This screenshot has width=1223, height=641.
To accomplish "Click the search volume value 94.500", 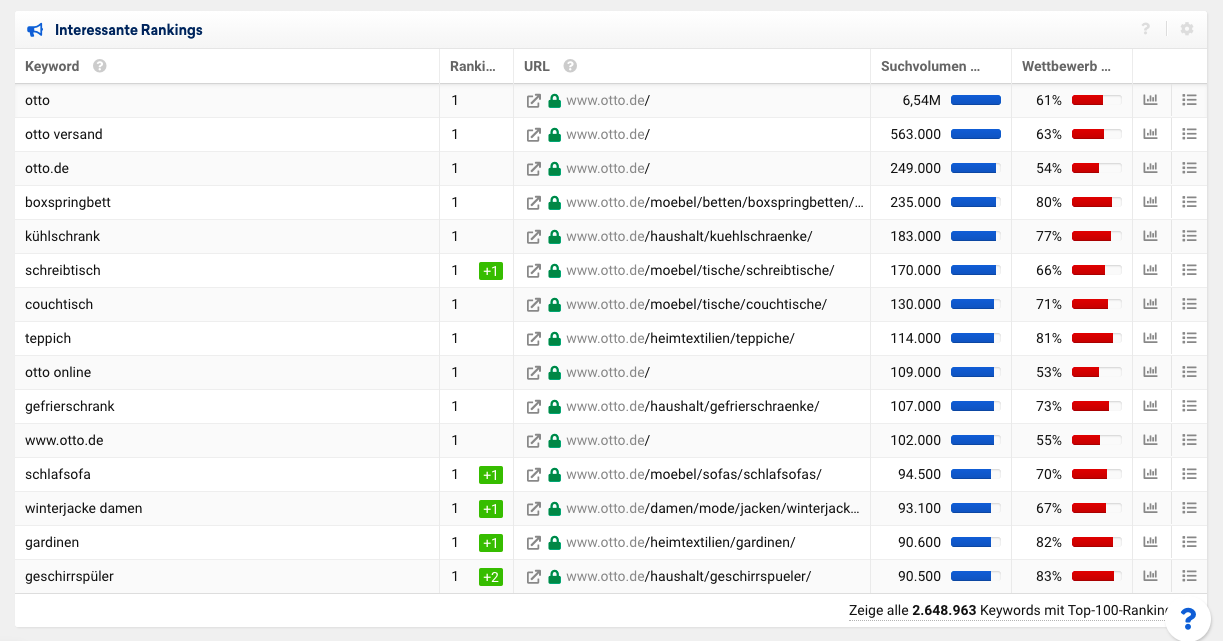I will tap(919, 474).
